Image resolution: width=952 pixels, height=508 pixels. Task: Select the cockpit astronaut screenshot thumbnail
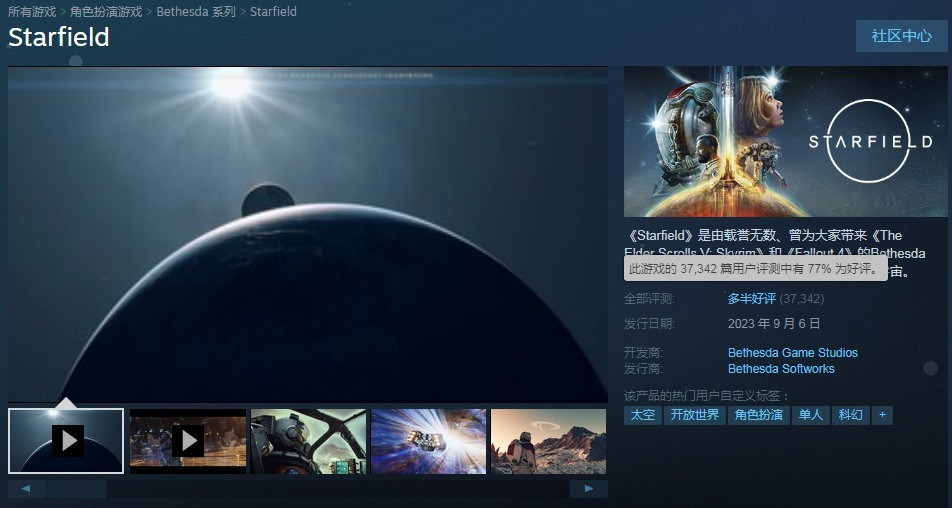308,440
